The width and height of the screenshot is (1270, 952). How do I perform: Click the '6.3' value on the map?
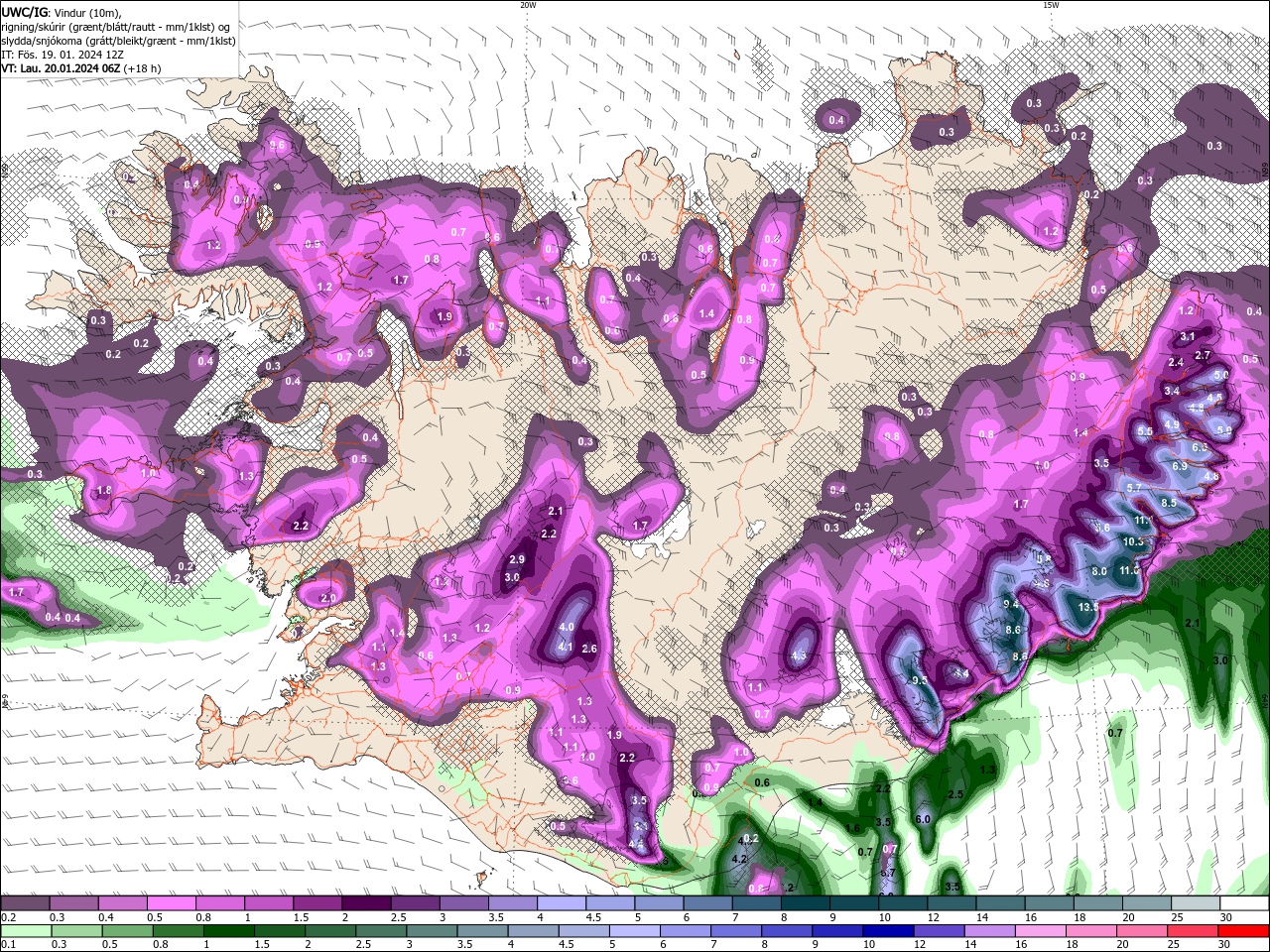[x=1200, y=447]
